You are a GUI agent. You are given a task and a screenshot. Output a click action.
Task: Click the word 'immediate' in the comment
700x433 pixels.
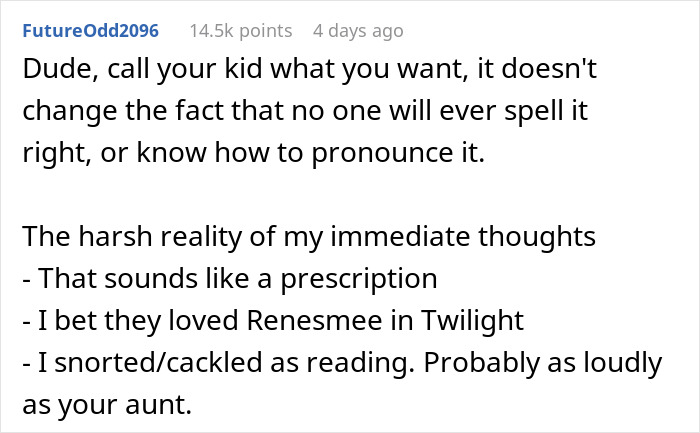400,237
